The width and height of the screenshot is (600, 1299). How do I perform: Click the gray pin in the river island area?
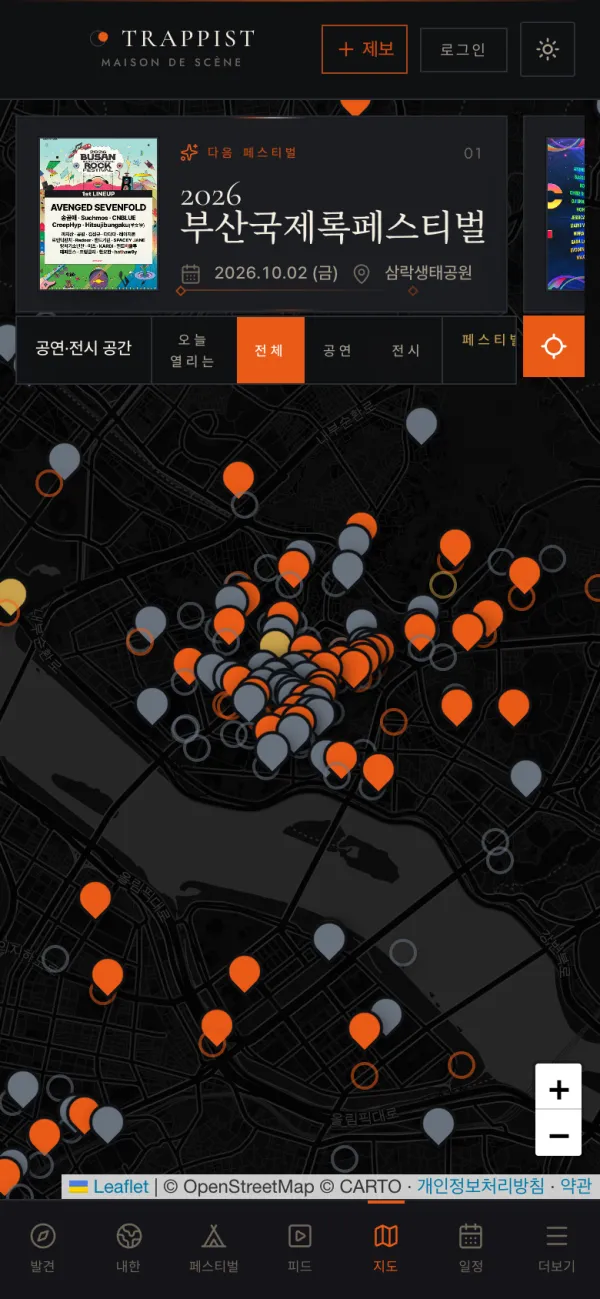point(329,941)
